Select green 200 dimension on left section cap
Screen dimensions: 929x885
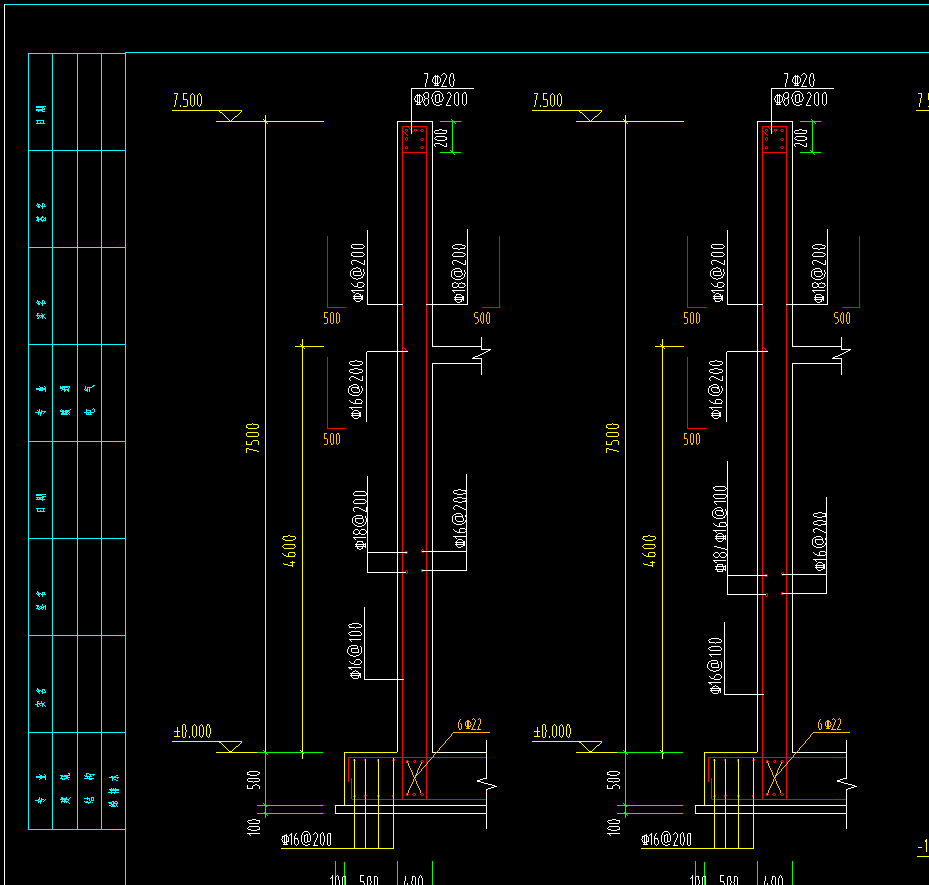pos(441,137)
